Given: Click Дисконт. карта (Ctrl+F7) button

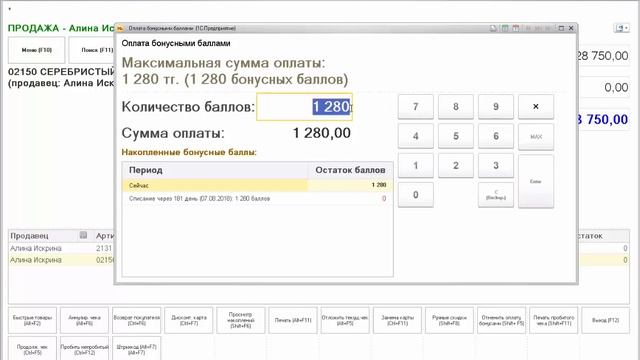Looking at the screenshot, I should click(x=189, y=320).
